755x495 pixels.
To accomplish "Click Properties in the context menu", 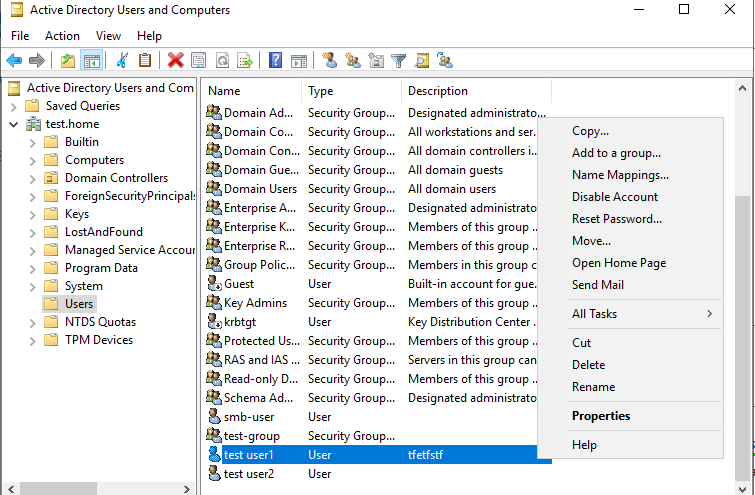I will click(x=601, y=416).
